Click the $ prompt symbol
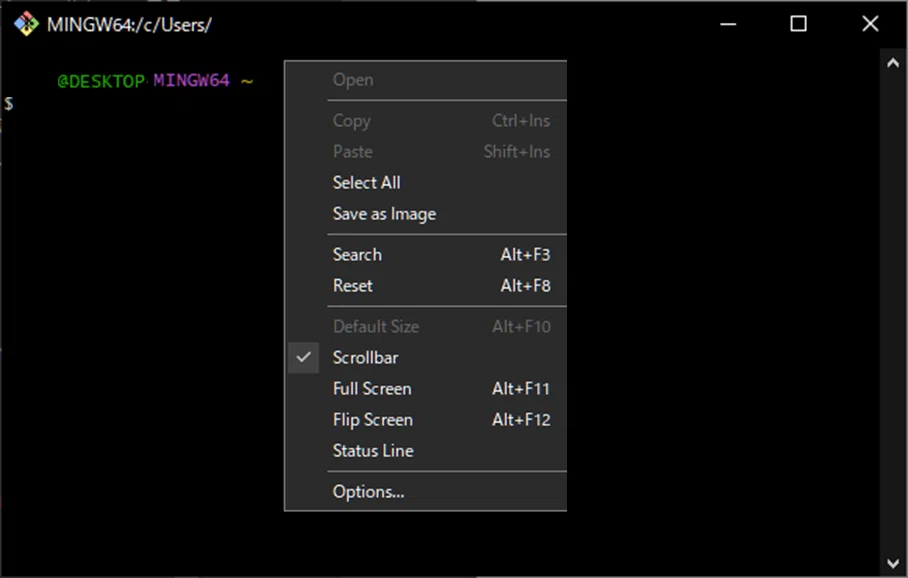This screenshot has height=578, width=908. (x=8, y=104)
